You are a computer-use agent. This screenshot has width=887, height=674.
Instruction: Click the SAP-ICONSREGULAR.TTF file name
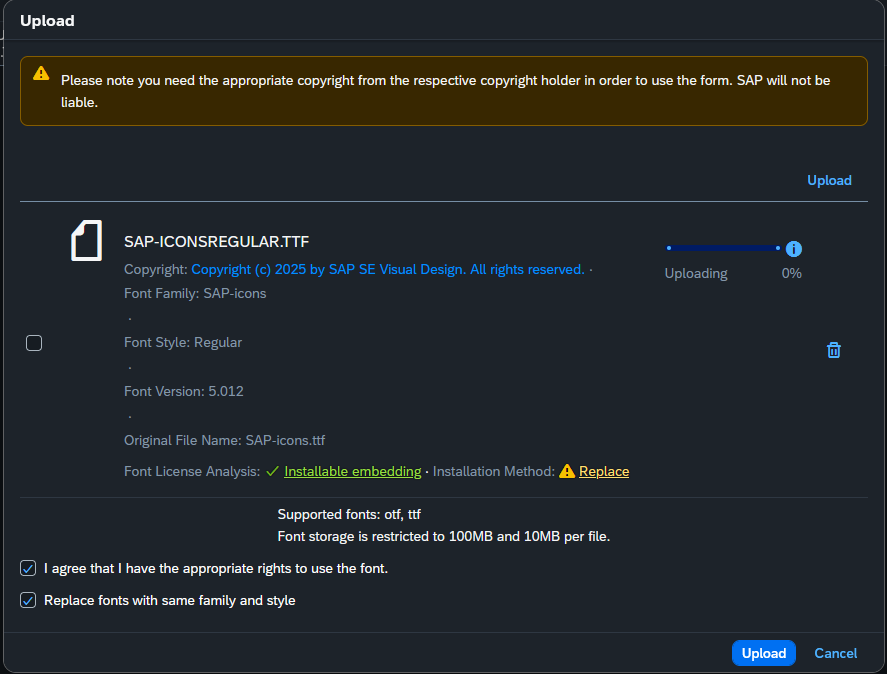(x=216, y=241)
